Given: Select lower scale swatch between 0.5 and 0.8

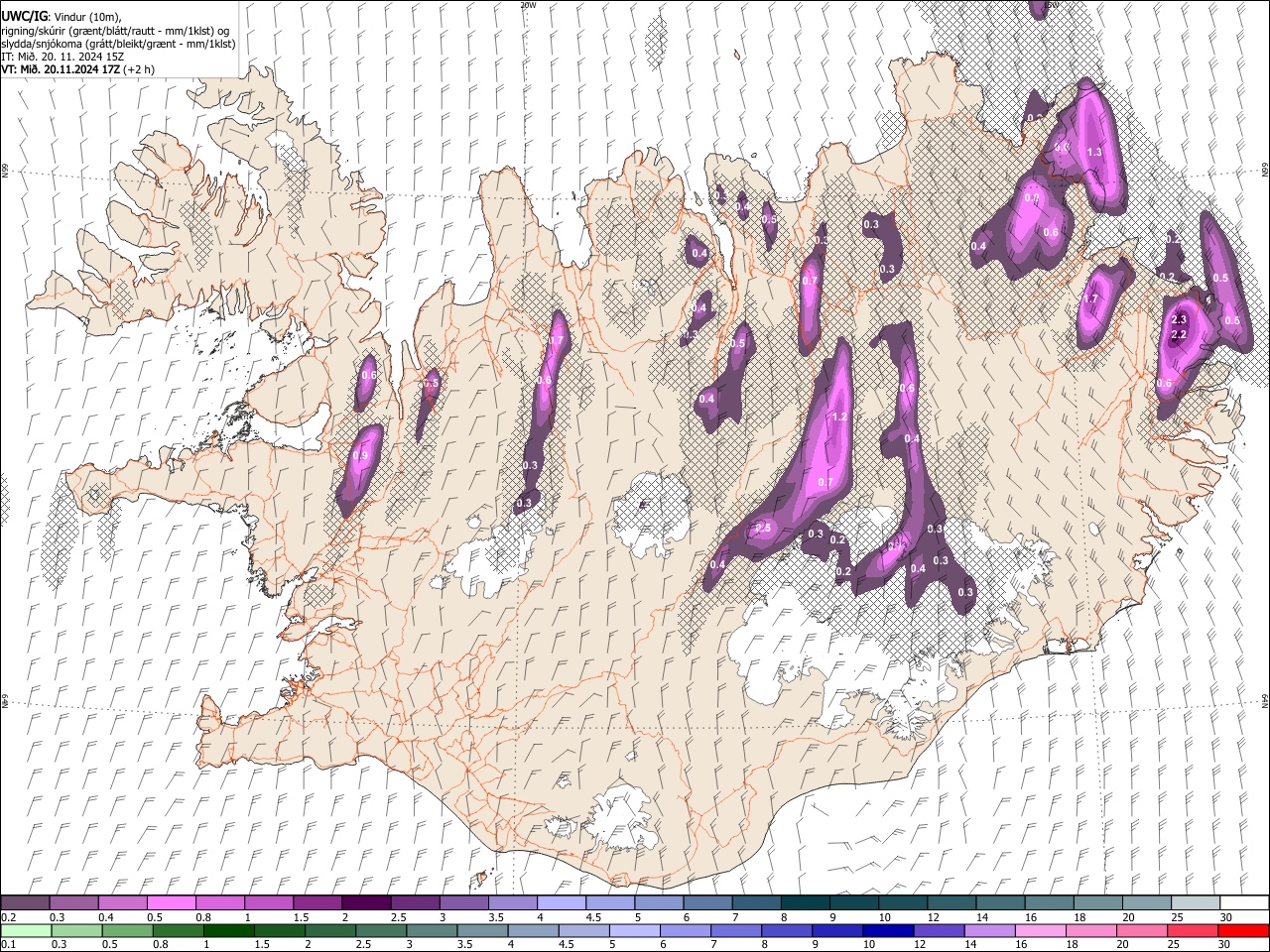Looking at the screenshot, I should (x=127, y=930).
